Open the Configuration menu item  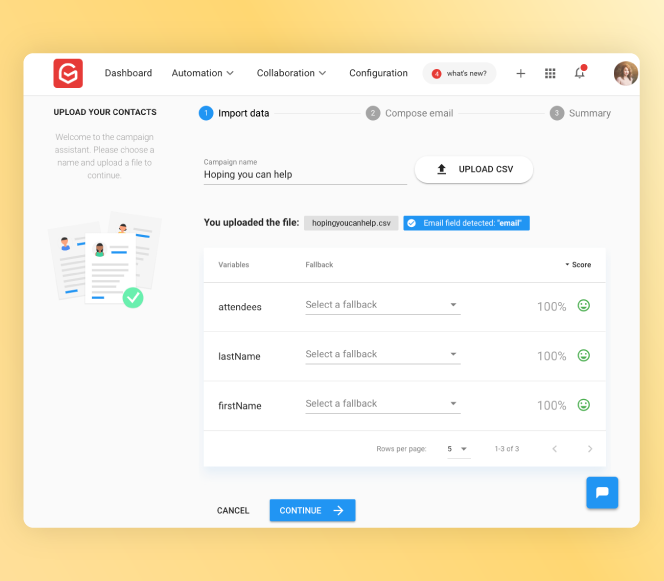coord(378,73)
